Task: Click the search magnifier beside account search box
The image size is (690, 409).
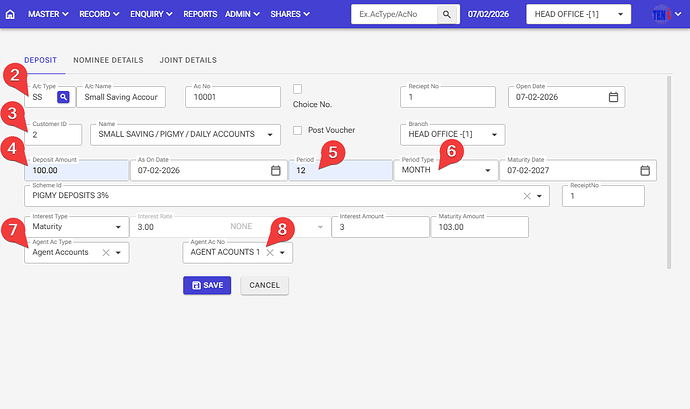Action: 448,15
